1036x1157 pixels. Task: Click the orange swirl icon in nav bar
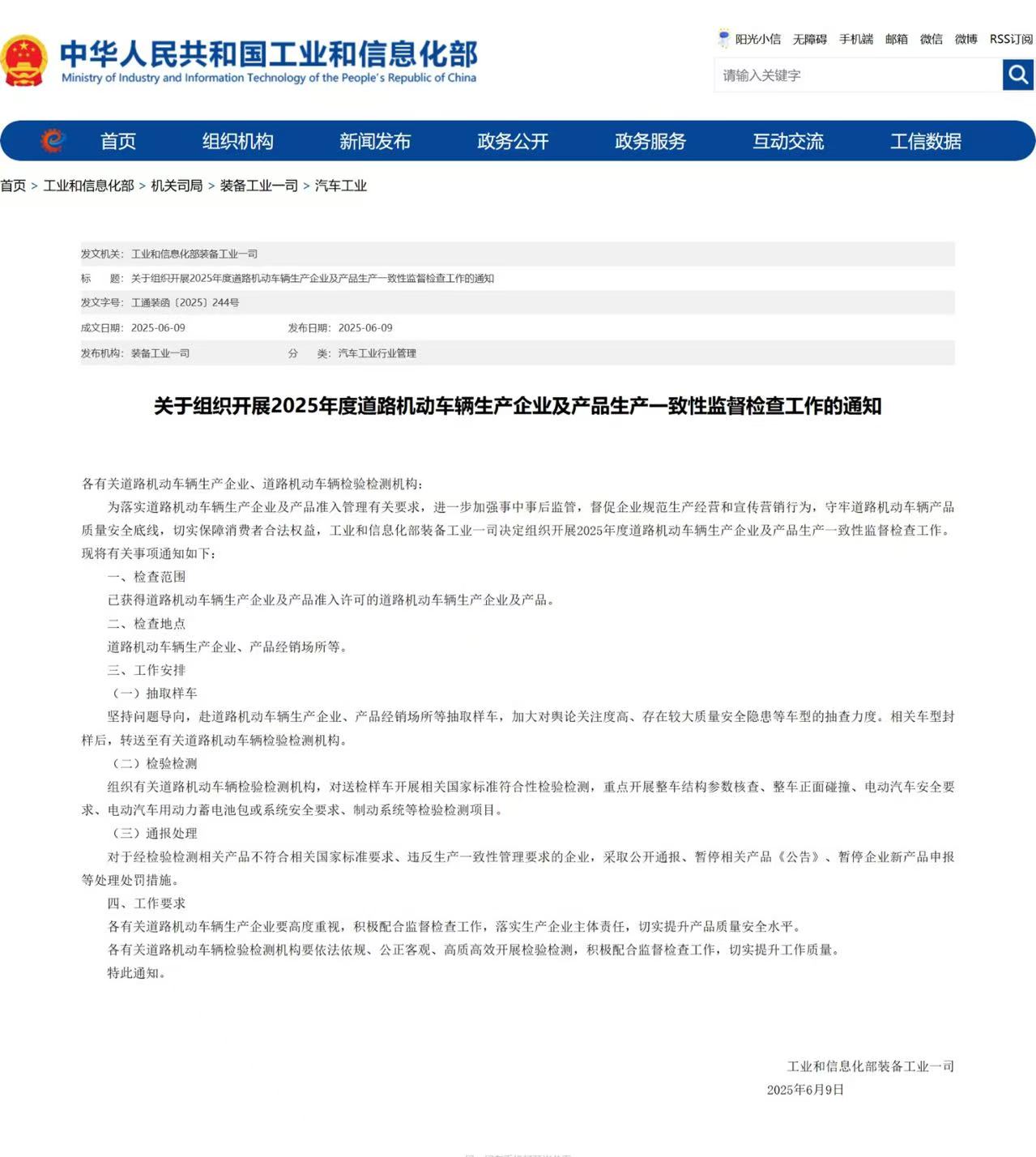[53, 140]
